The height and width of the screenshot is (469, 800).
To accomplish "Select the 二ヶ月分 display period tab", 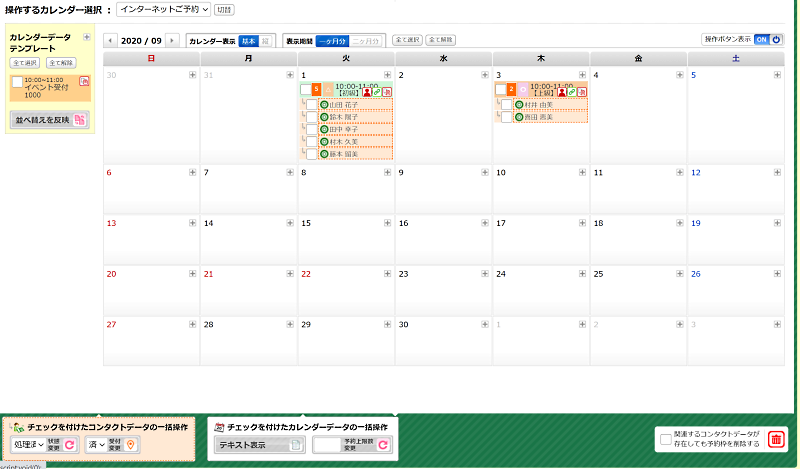I will point(366,41).
